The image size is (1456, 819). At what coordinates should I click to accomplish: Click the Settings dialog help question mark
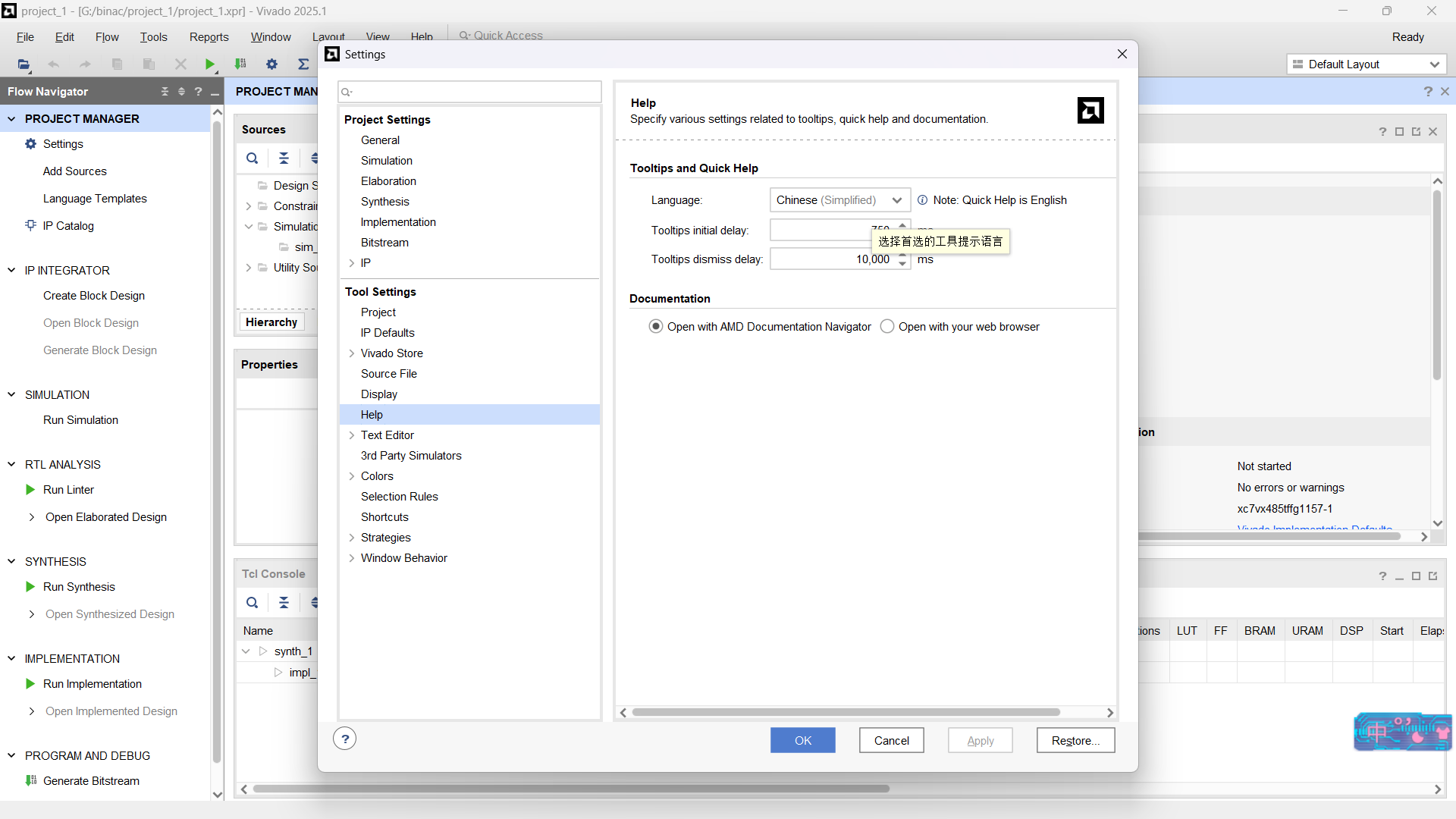click(345, 739)
